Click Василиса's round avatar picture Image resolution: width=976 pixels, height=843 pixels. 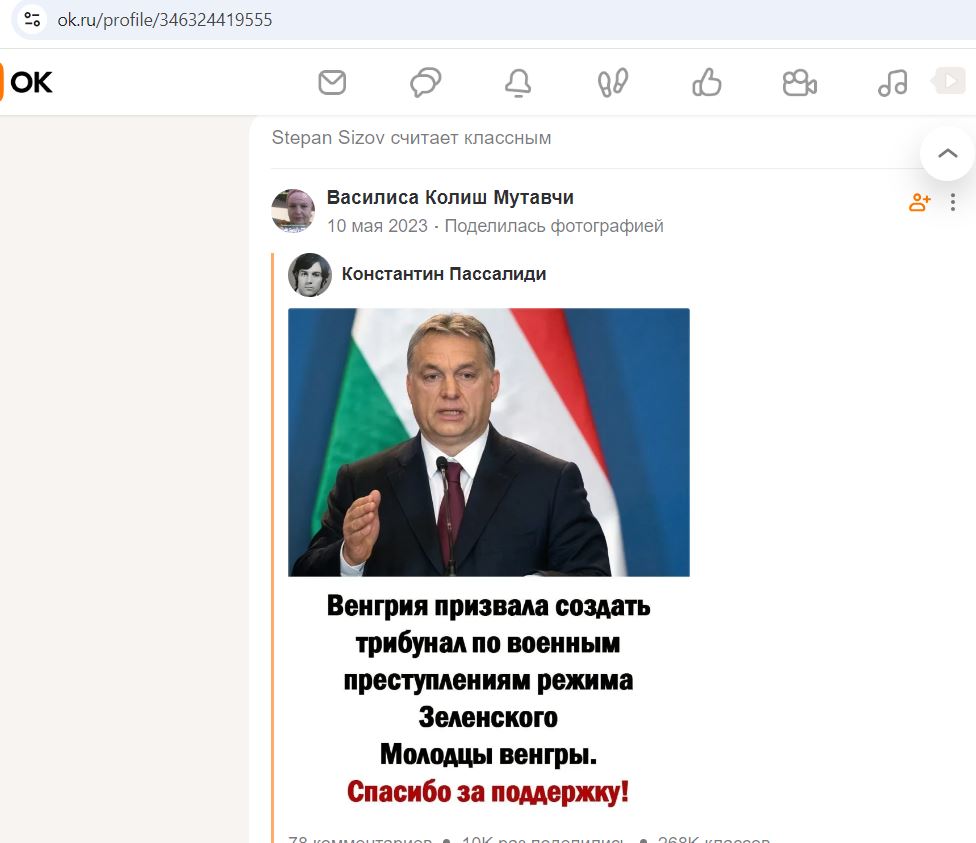pos(293,211)
